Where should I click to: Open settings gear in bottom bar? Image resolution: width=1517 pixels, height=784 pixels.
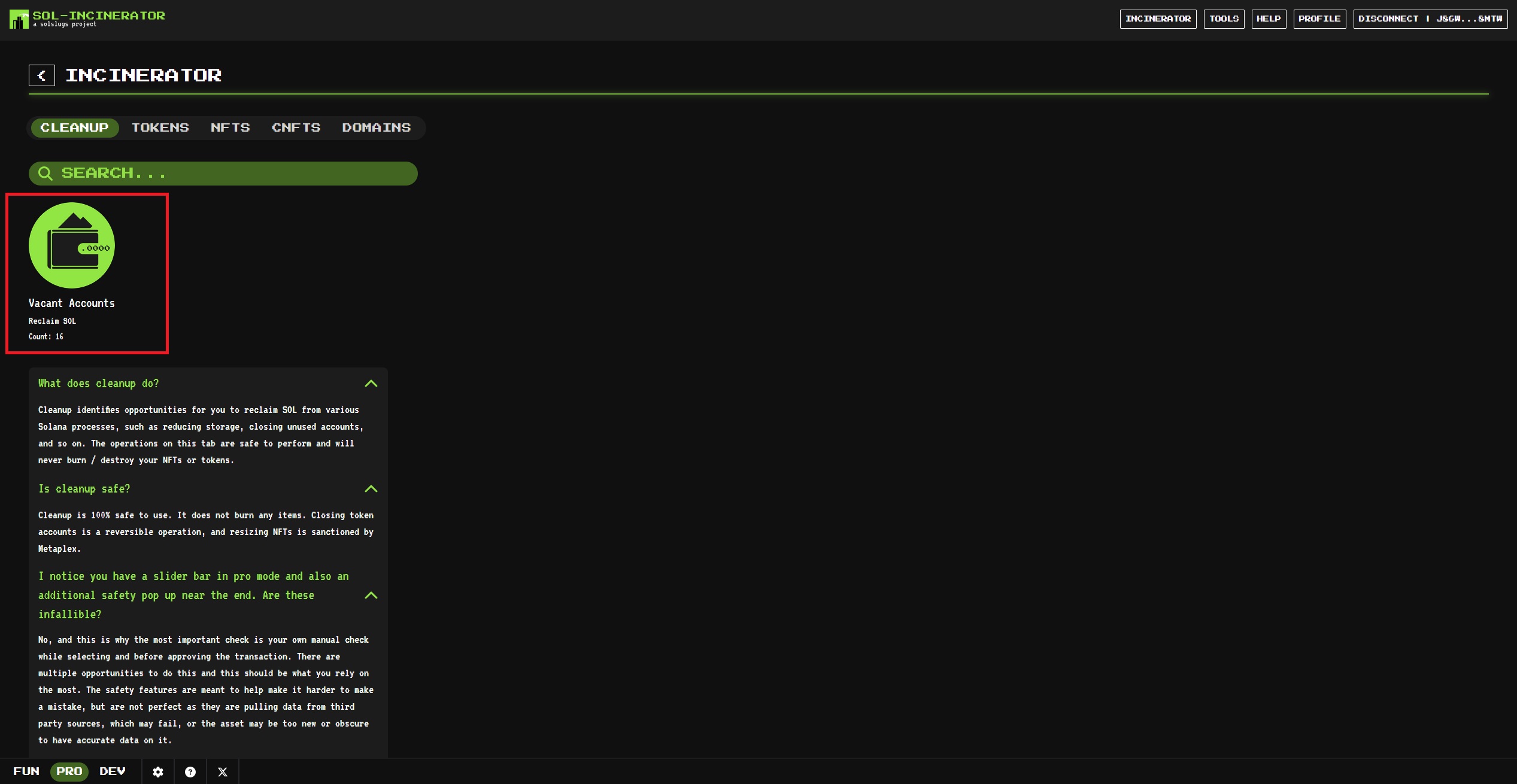[158, 771]
